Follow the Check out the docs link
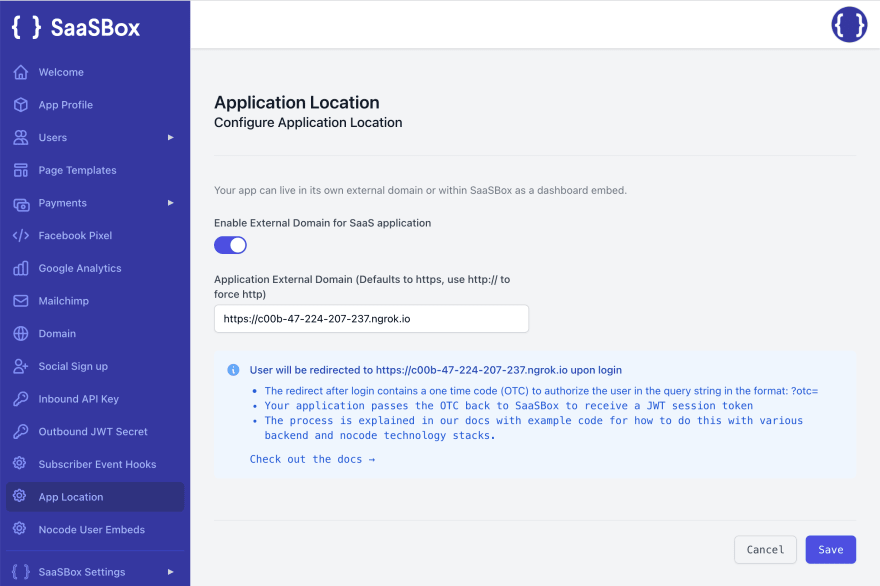The width and height of the screenshot is (880, 586). click(x=312, y=459)
